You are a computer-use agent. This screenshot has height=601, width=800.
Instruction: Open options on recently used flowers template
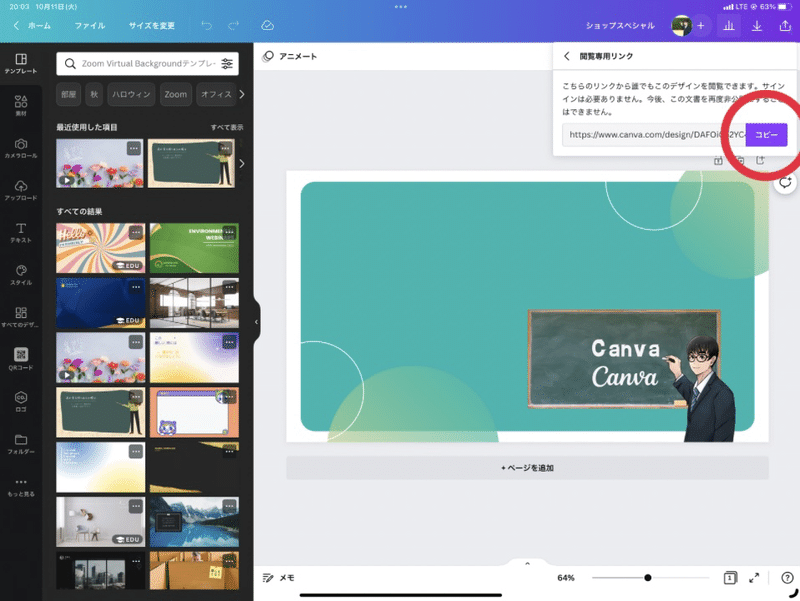pos(134,148)
